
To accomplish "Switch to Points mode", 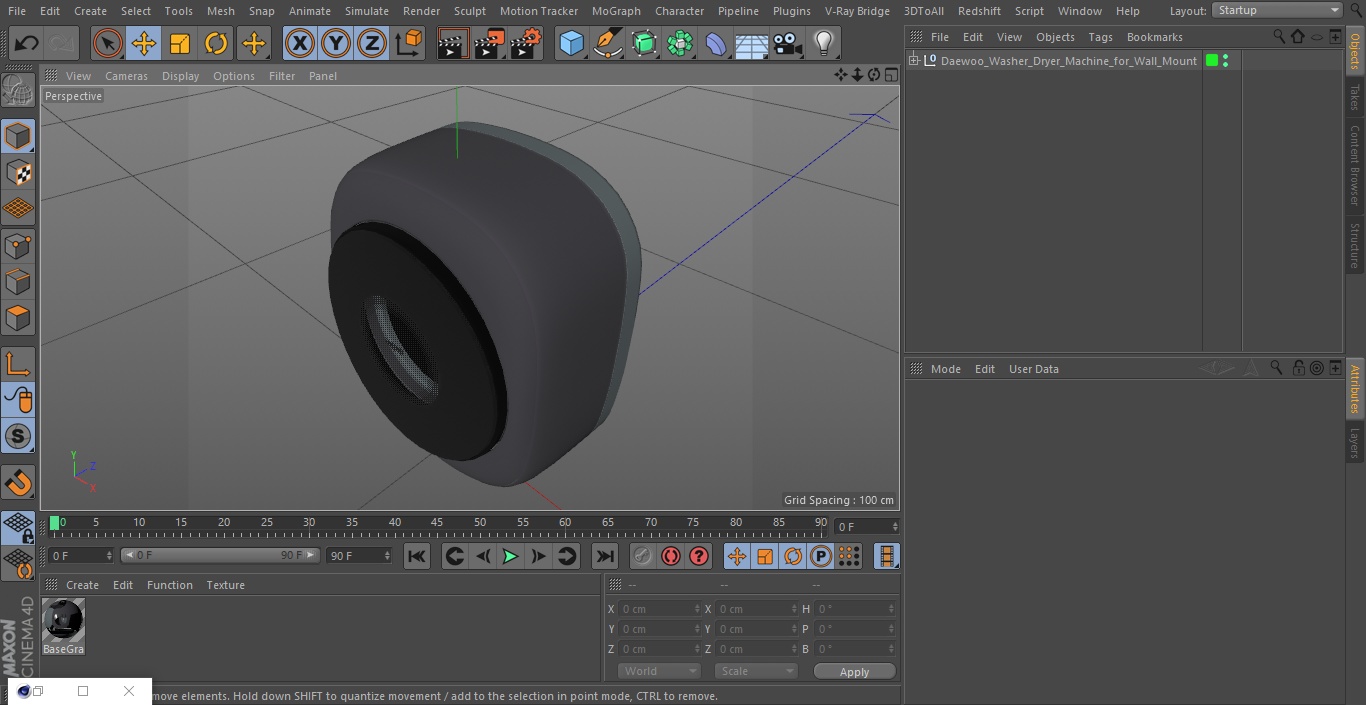I will pyautogui.click(x=18, y=246).
